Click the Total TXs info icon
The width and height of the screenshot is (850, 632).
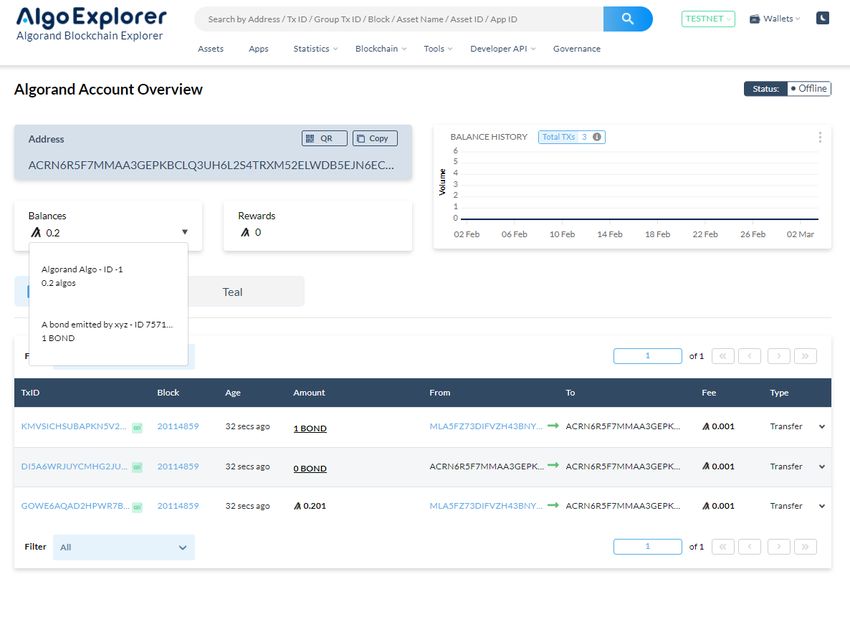click(x=598, y=137)
